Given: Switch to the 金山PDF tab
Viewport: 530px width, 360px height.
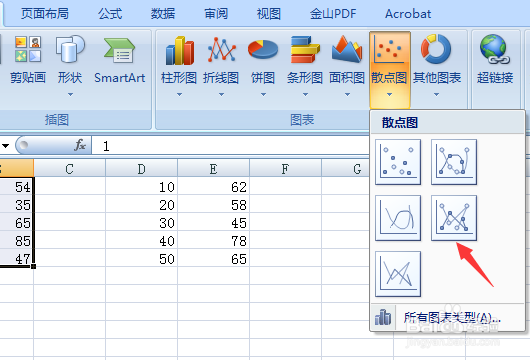Looking at the screenshot, I should click(x=333, y=14).
